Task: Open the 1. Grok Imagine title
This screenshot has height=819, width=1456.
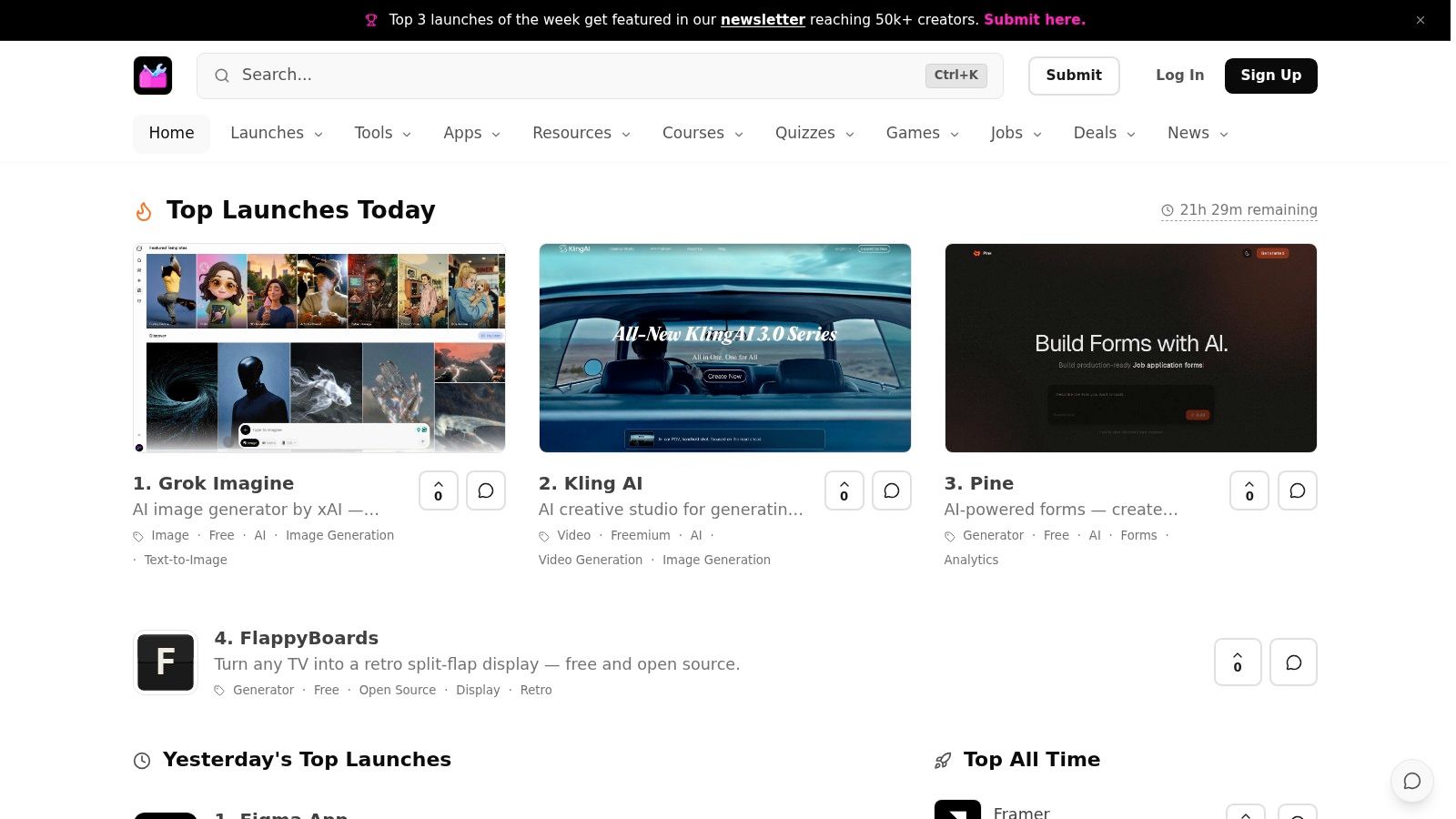Action: pyautogui.click(x=213, y=483)
